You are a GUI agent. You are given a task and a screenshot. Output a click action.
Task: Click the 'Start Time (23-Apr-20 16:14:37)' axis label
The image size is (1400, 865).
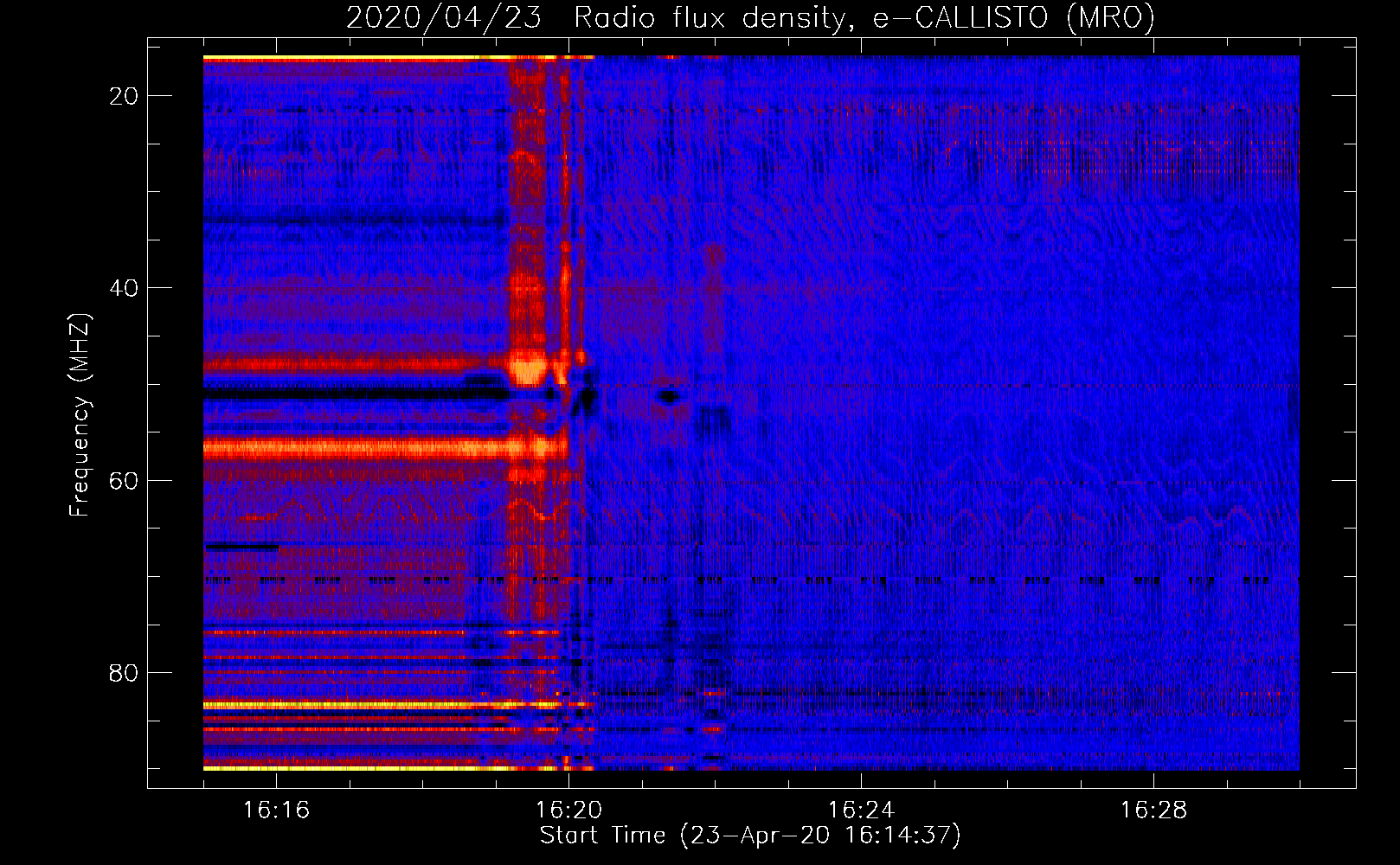tap(750, 836)
